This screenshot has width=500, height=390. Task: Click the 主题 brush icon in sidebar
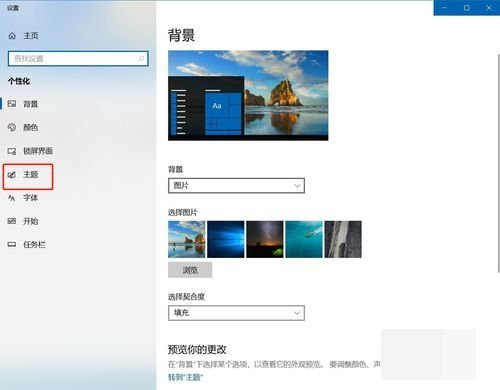(x=12, y=174)
